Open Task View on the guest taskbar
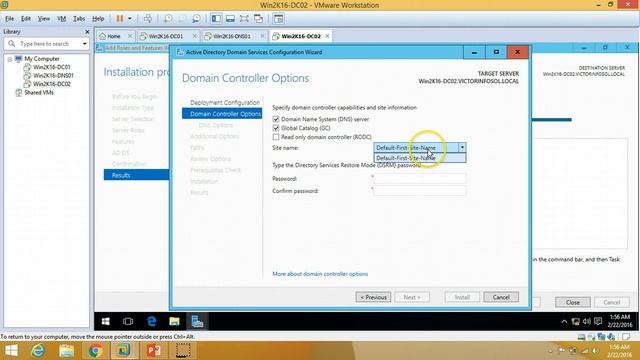Image resolution: width=640 pixels, height=360 pixels. click(128, 322)
